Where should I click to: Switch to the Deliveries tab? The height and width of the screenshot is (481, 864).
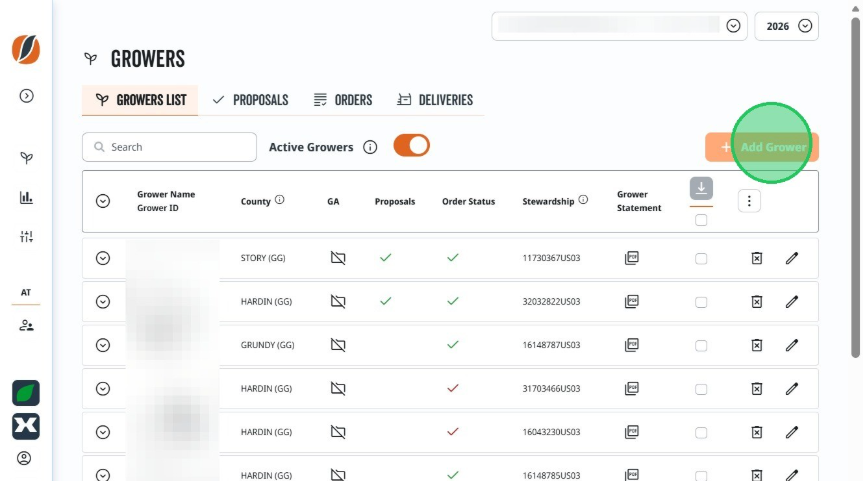[x=435, y=100]
